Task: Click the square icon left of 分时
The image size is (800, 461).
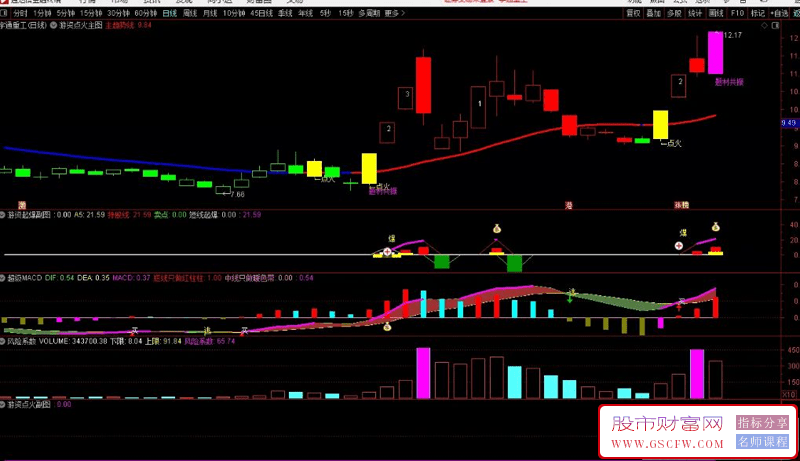Action: point(4,13)
